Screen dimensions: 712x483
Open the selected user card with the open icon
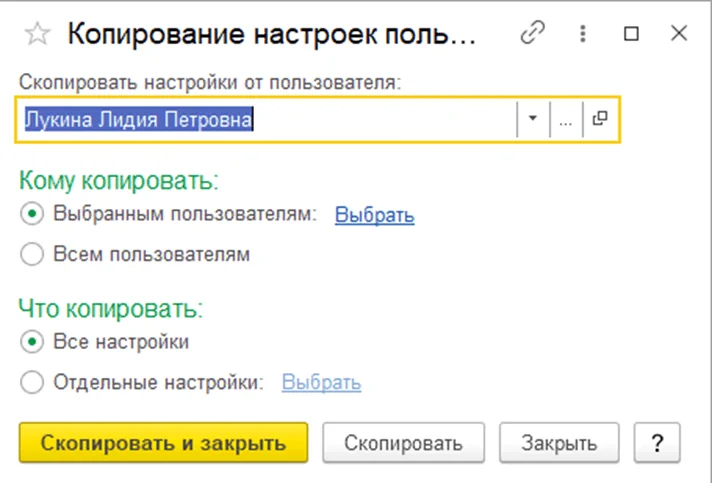(x=600, y=119)
